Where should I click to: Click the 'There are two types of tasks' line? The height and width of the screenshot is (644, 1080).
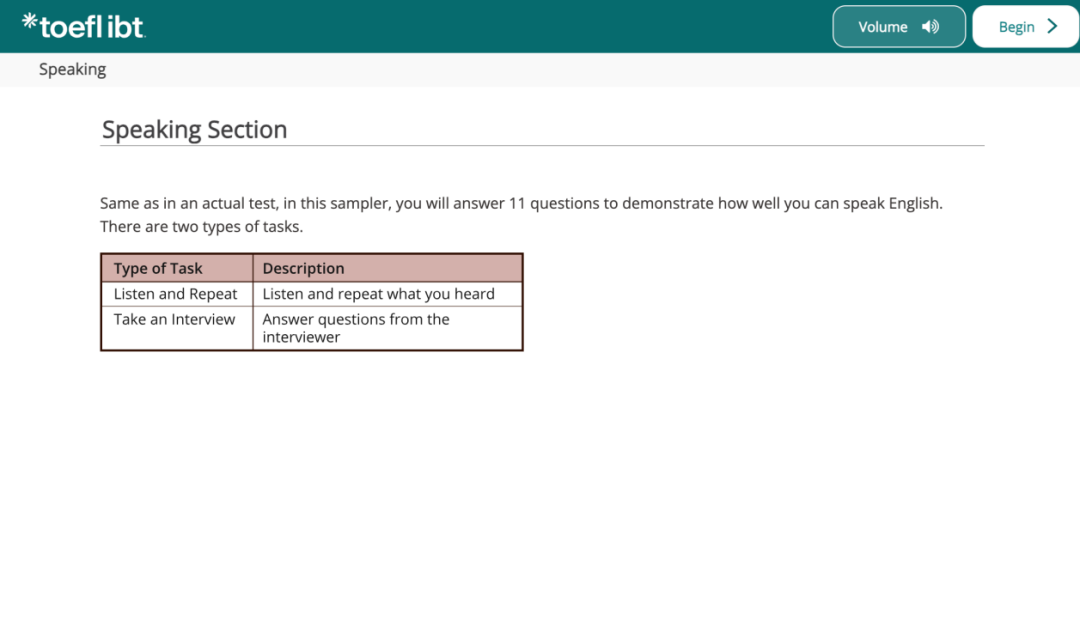(x=201, y=227)
